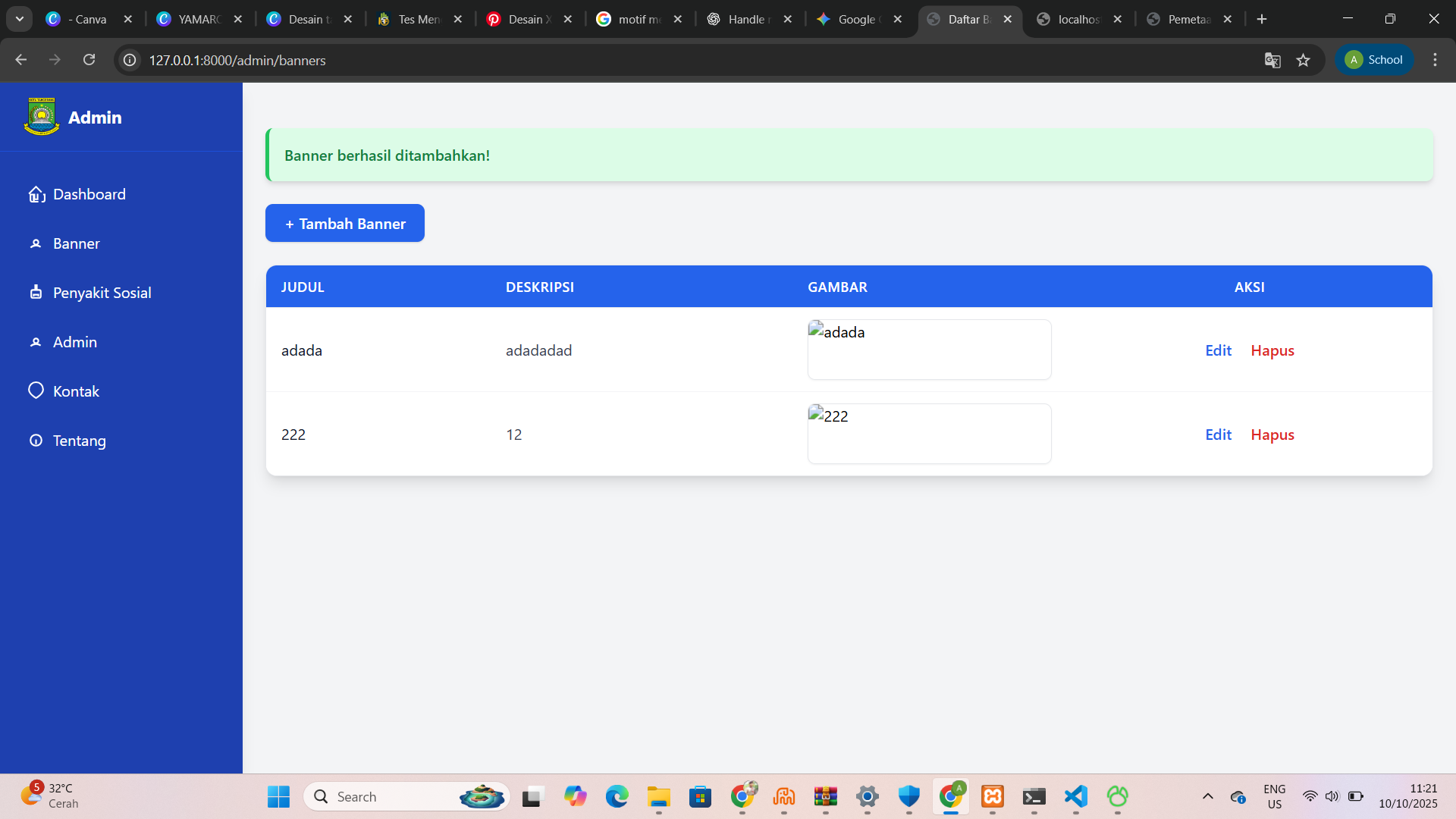Click the Tentang info icon

[x=36, y=441]
